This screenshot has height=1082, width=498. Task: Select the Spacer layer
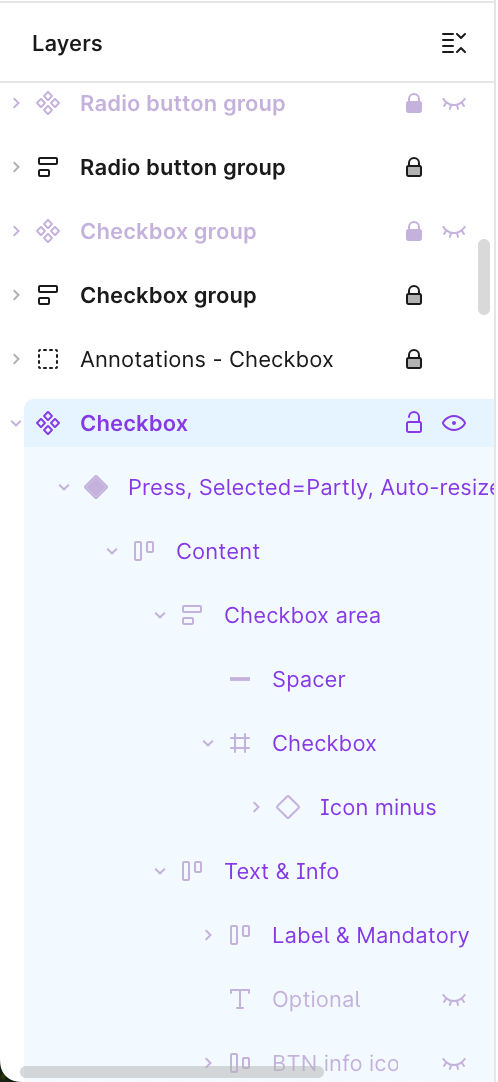(308, 679)
